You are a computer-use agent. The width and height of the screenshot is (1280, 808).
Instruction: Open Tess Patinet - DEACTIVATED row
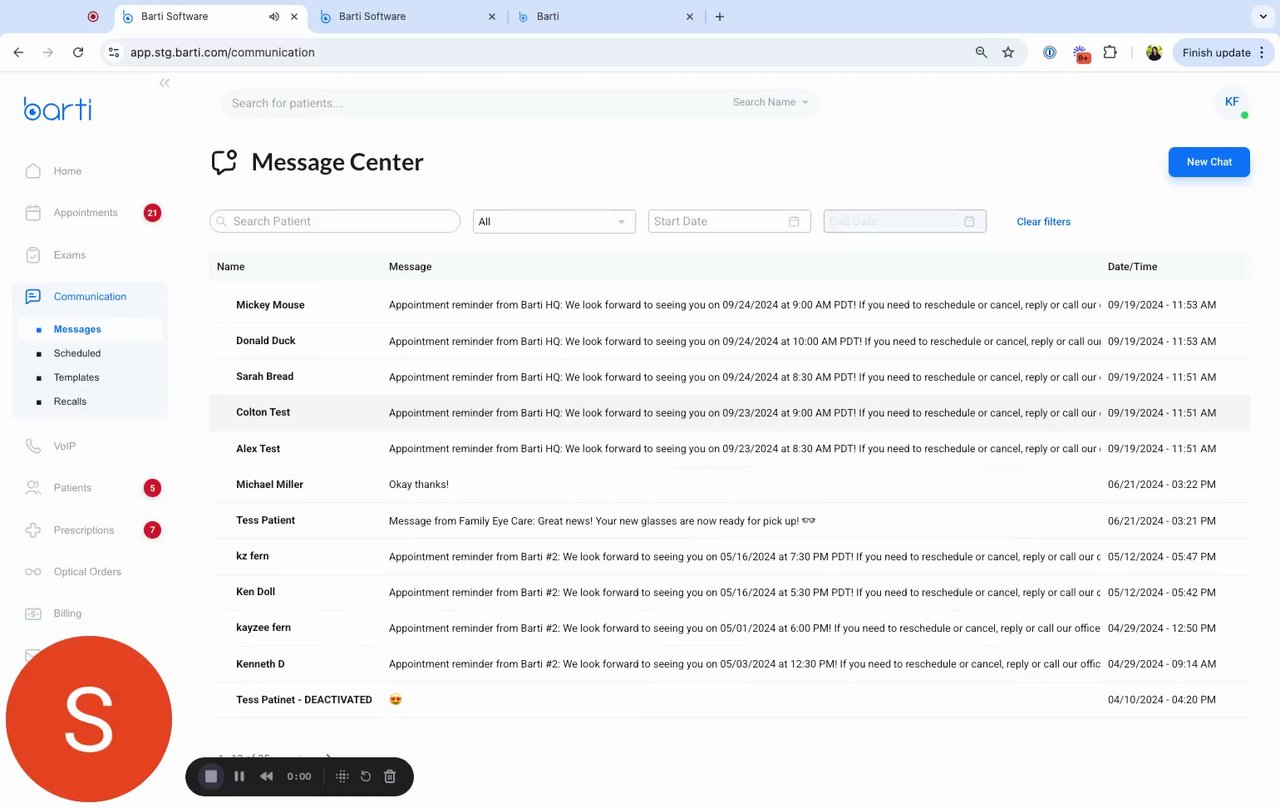[729, 700]
